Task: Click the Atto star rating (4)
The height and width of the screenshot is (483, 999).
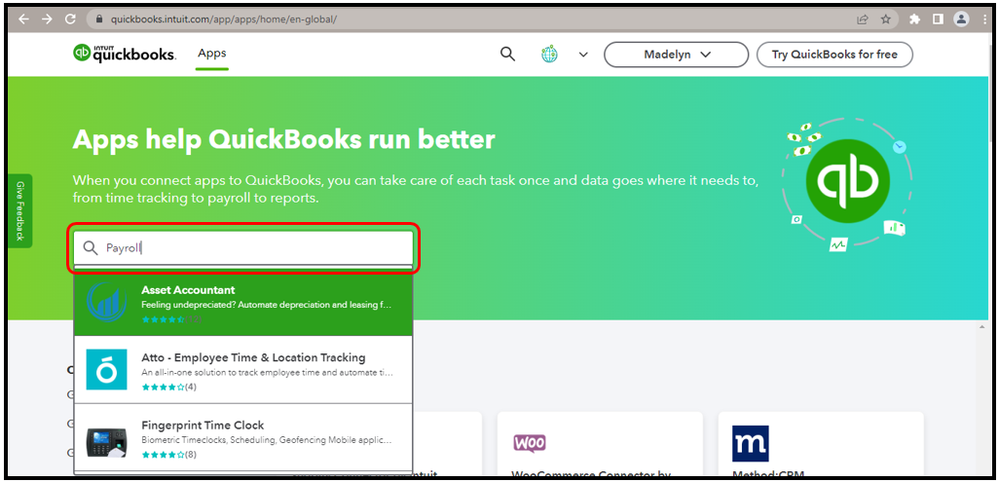Action: click(x=169, y=387)
